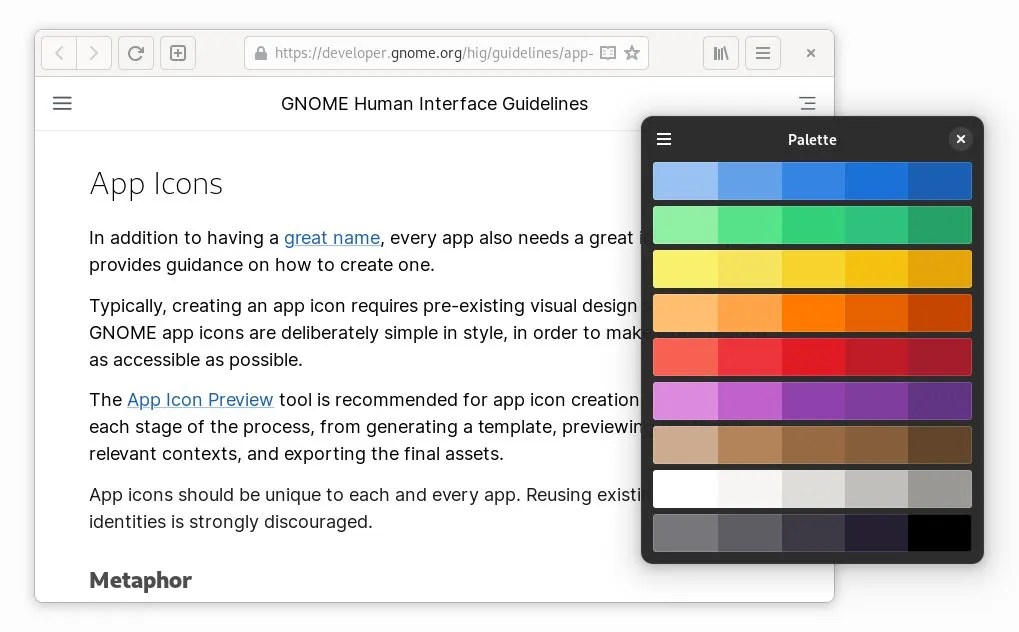
Task: Select the lightest green swatch in Palette
Action: tap(684, 225)
